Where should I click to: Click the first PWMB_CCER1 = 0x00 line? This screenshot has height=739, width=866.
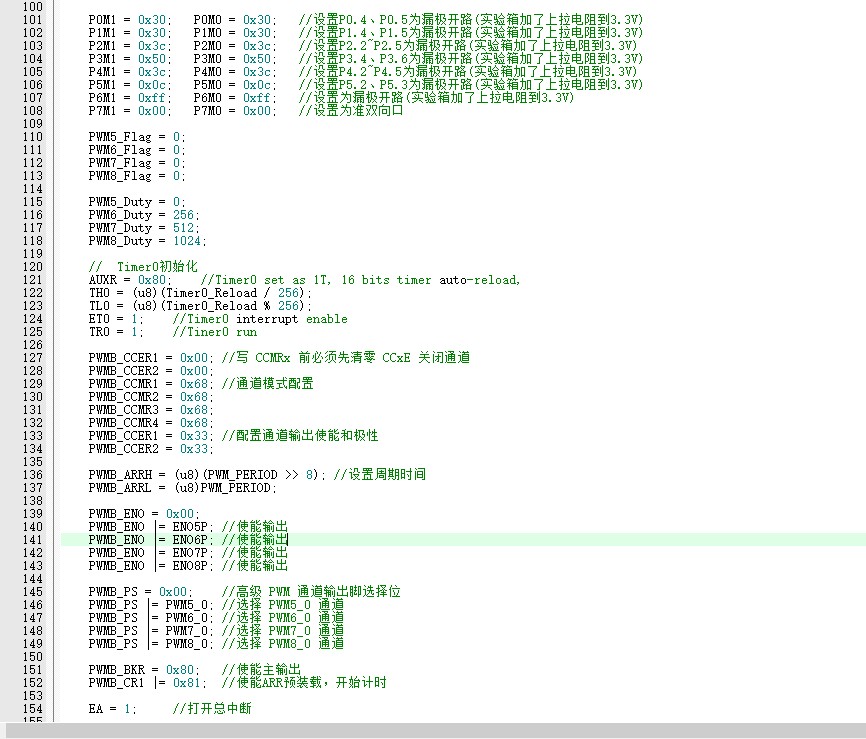[151, 358]
